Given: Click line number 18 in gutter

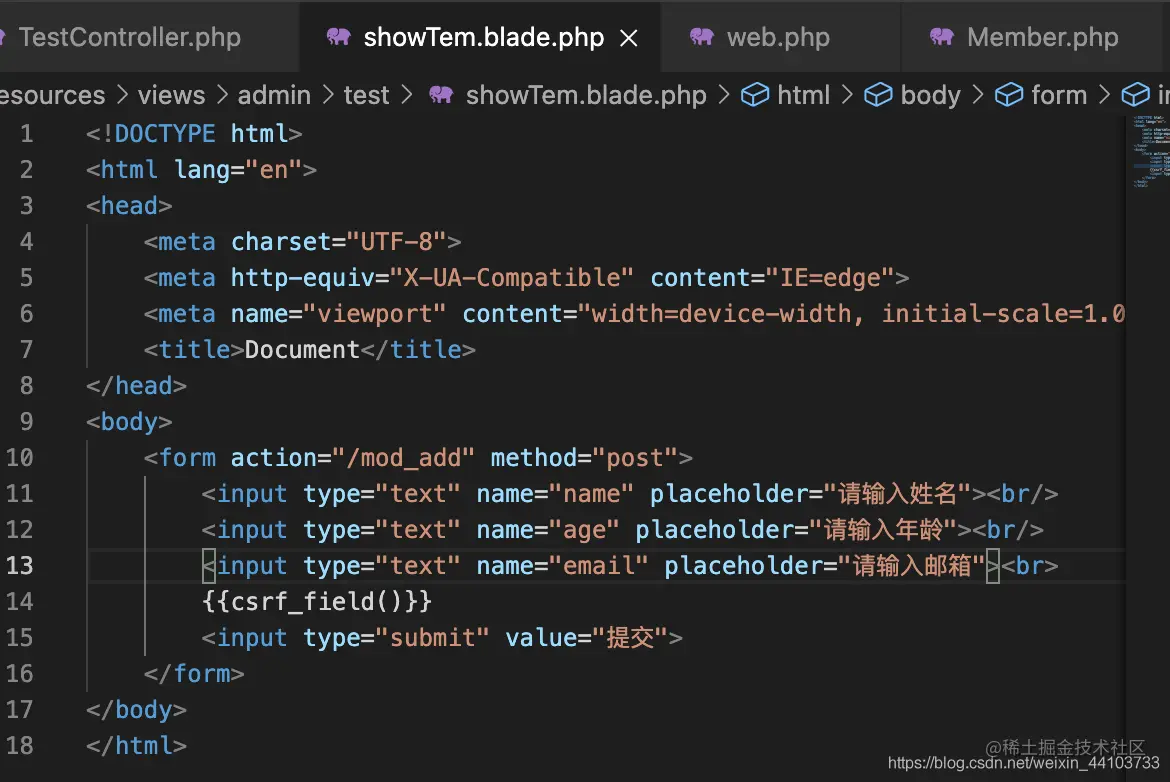Looking at the screenshot, I should point(19,745).
